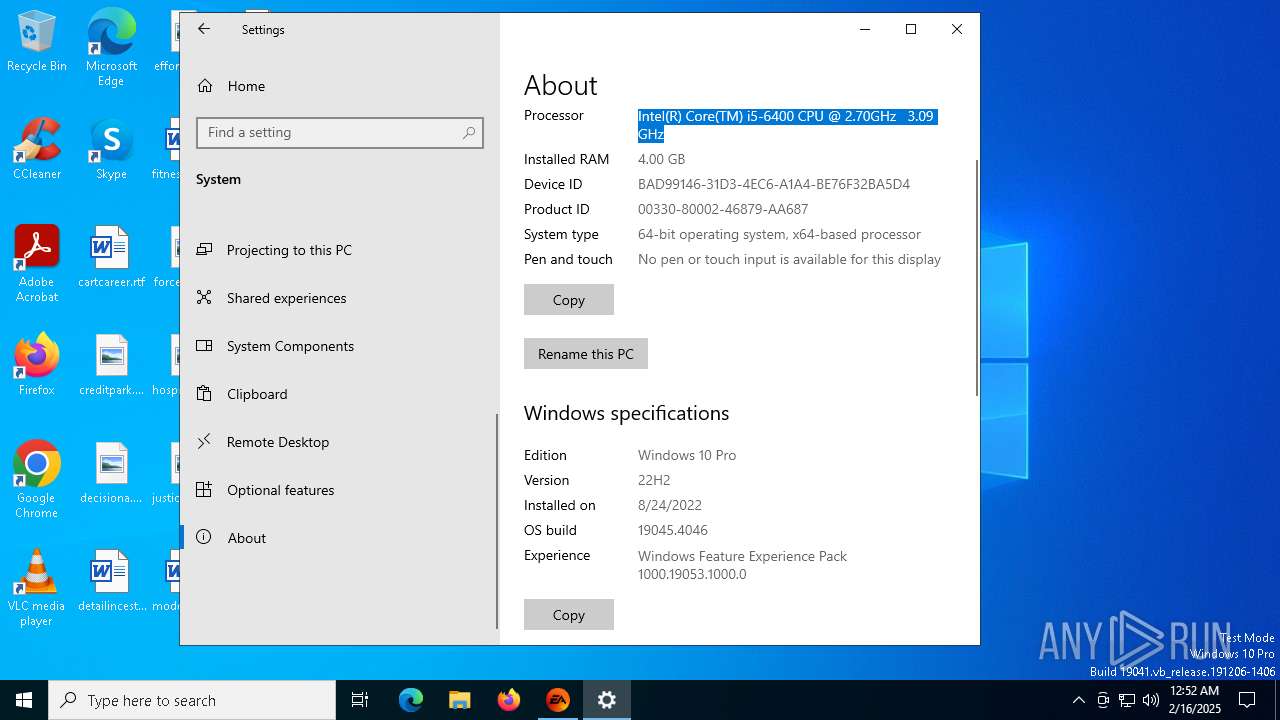Image resolution: width=1280 pixels, height=720 pixels.
Task: Select CCleaner desktop icon
Action: click(x=37, y=150)
